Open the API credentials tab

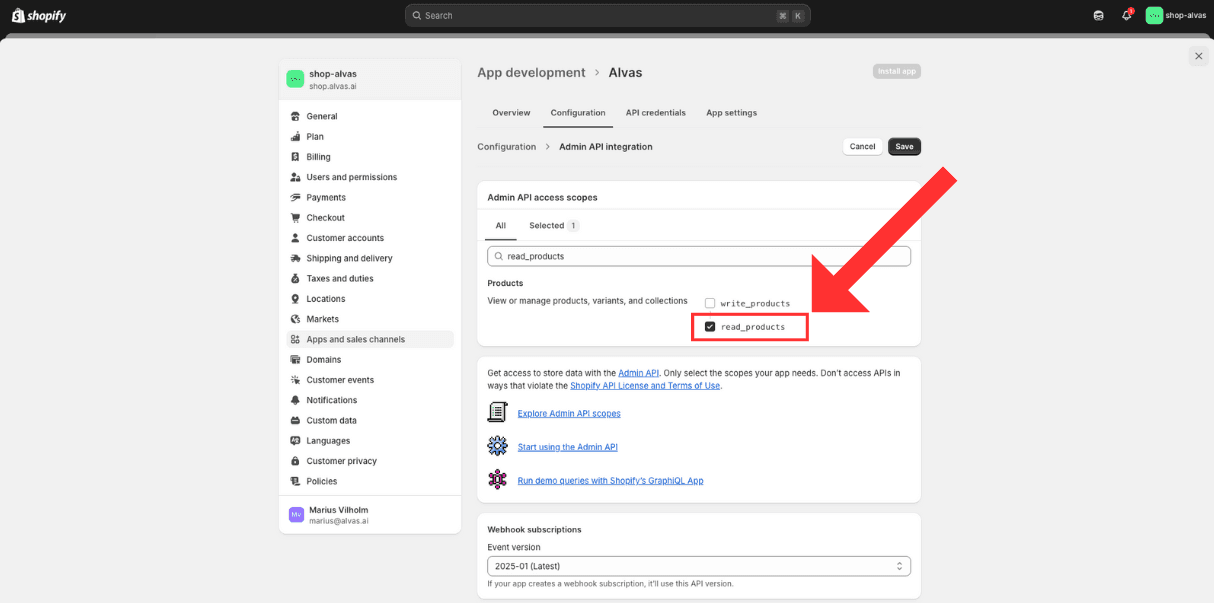[x=656, y=112]
